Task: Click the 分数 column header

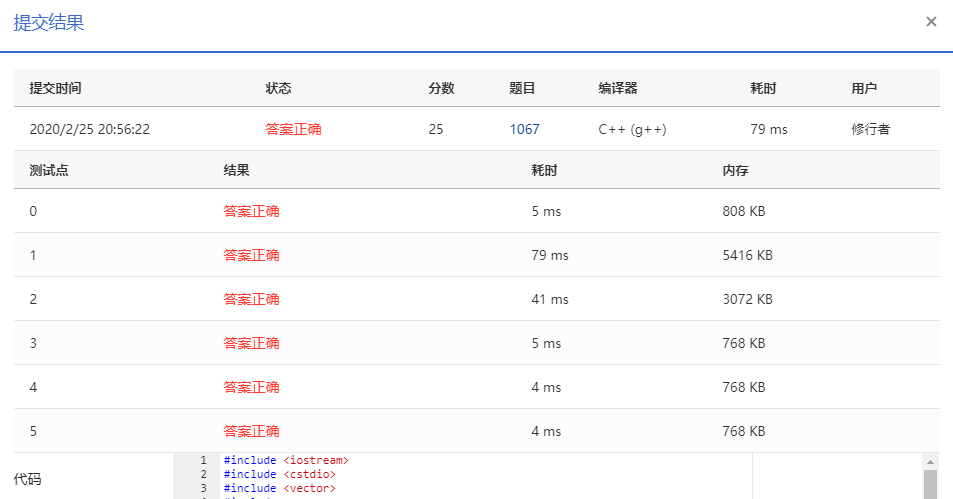Action: [441, 88]
